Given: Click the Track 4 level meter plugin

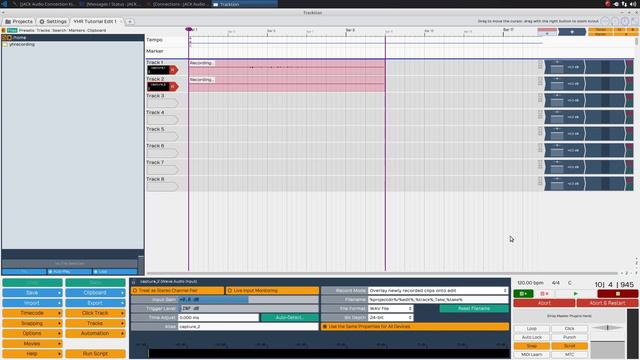Looking at the screenshot, I should (605, 117).
